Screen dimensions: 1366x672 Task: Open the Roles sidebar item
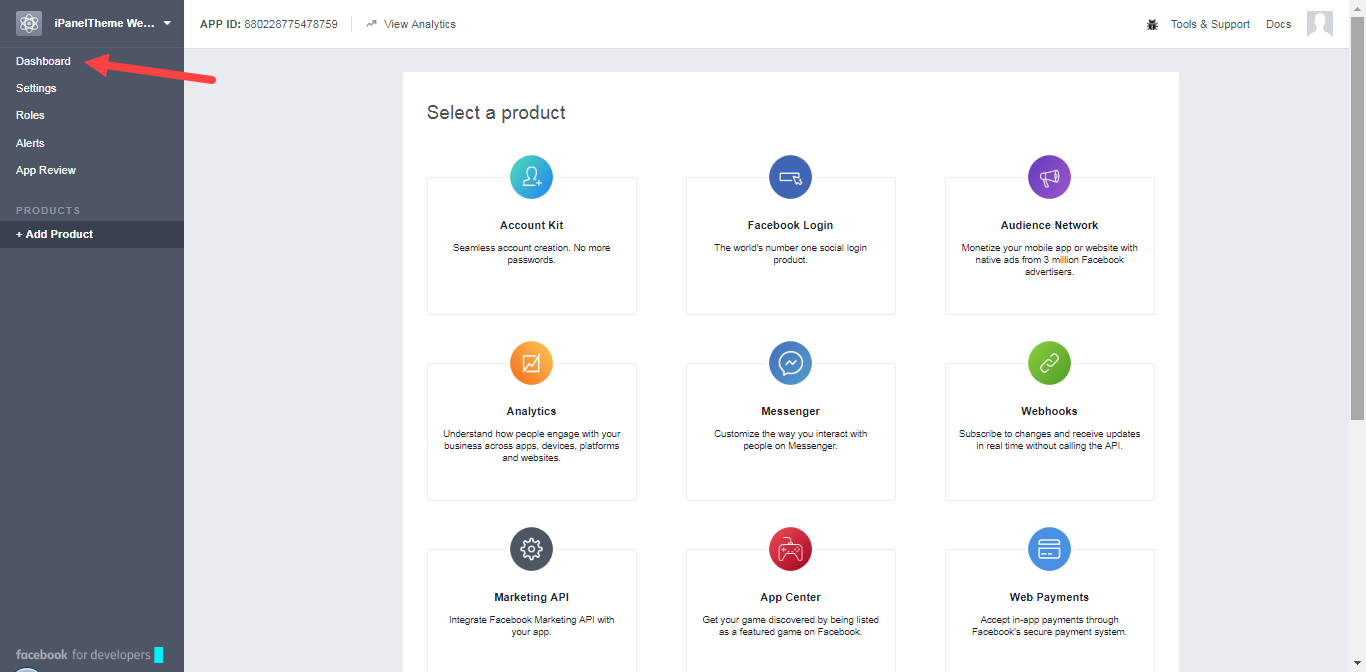[x=30, y=115]
